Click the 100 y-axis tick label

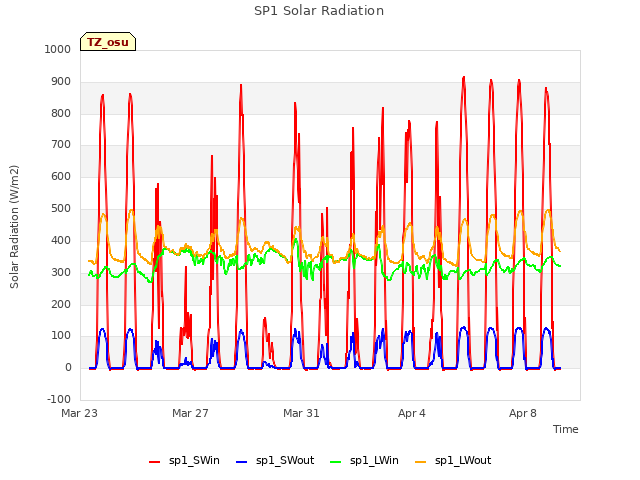click(61, 336)
